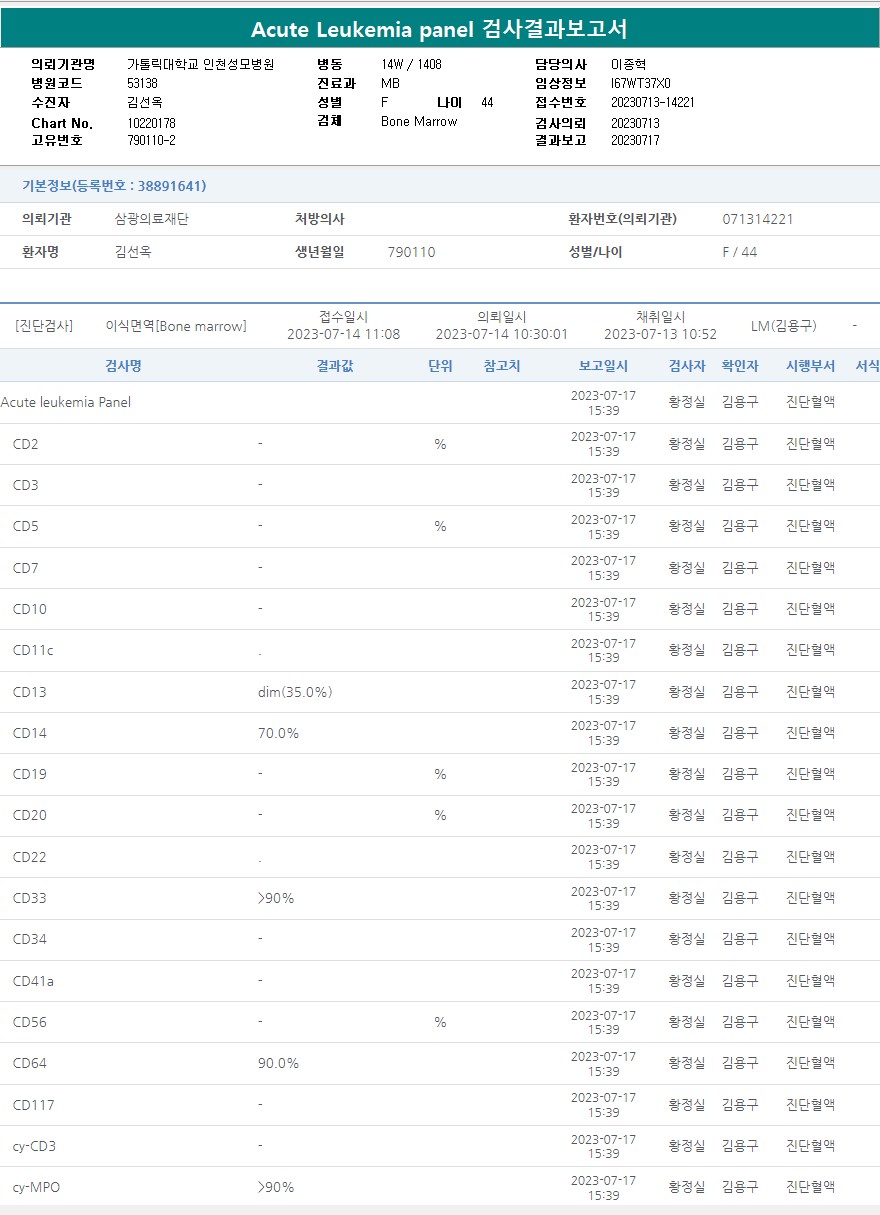The height and width of the screenshot is (1215, 880).
Task: Click the 결과값 column header
Action: pyautogui.click(x=335, y=366)
